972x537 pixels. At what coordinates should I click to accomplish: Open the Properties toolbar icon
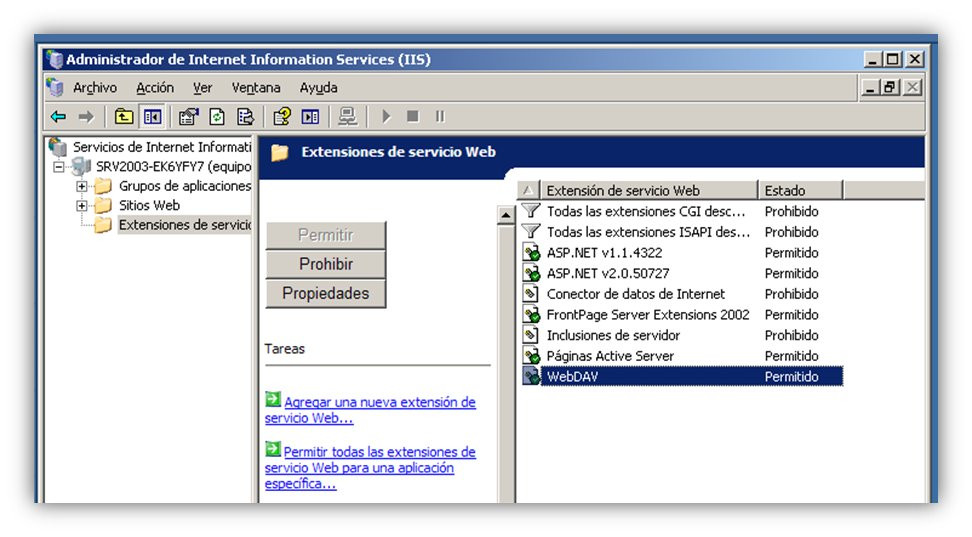[x=188, y=117]
